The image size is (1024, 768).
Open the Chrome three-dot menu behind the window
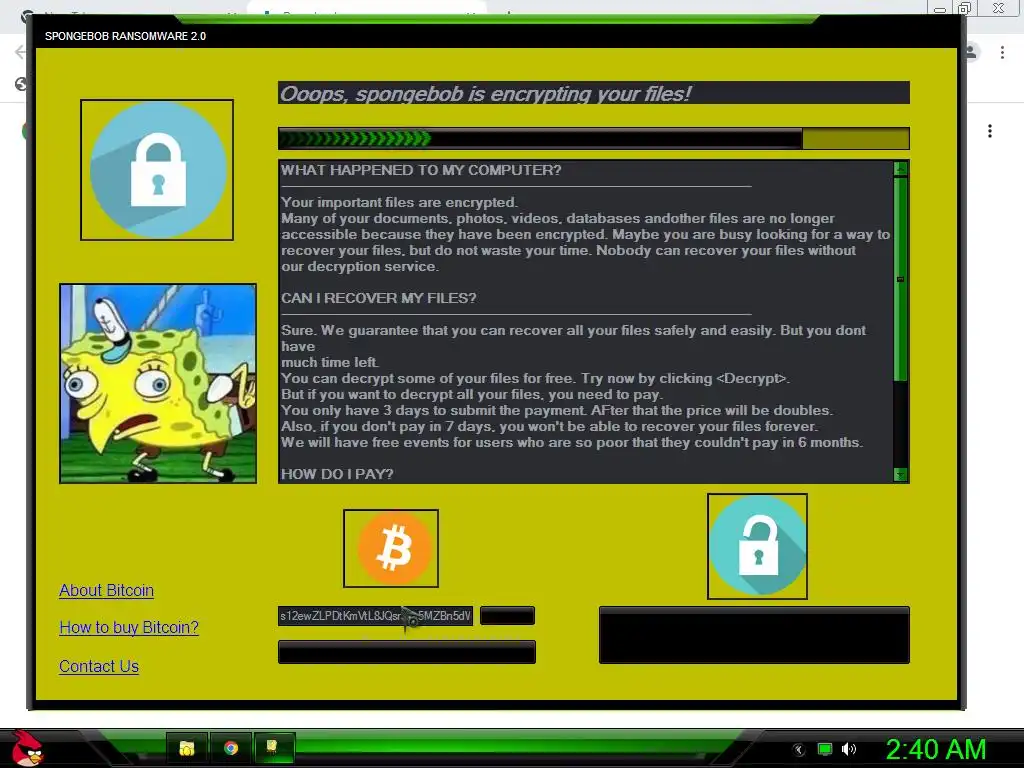(x=1002, y=52)
